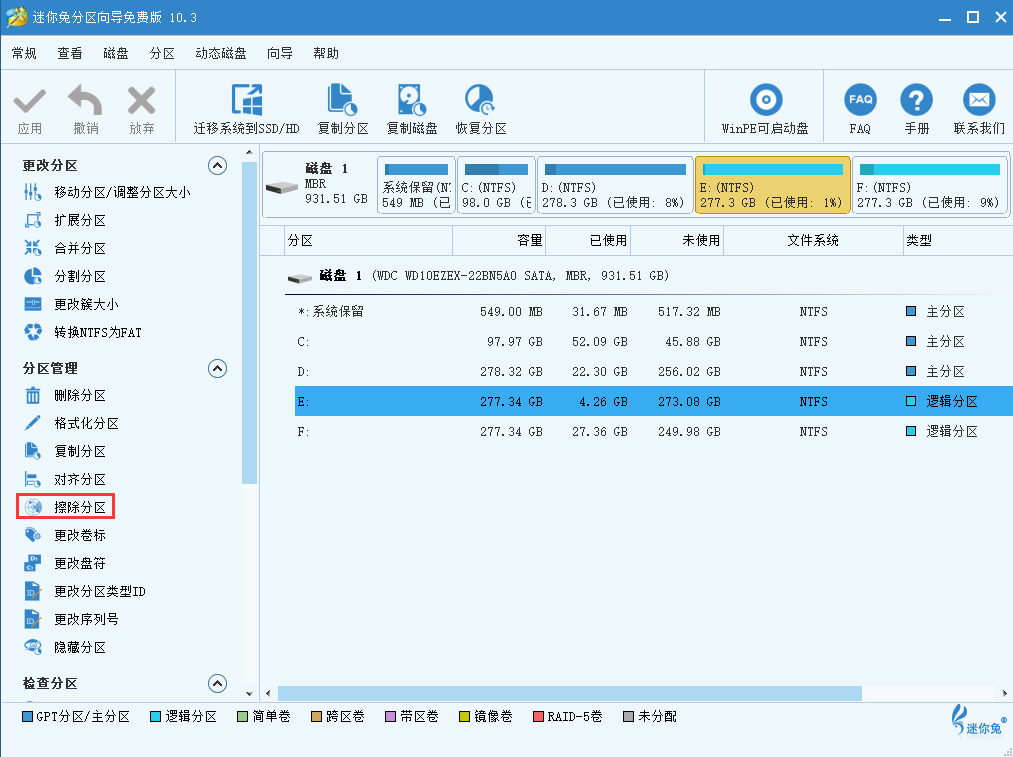1013x757 pixels.
Task: Select 移动分区/调整分区大小 in sidebar
Action: pos(107,192)
